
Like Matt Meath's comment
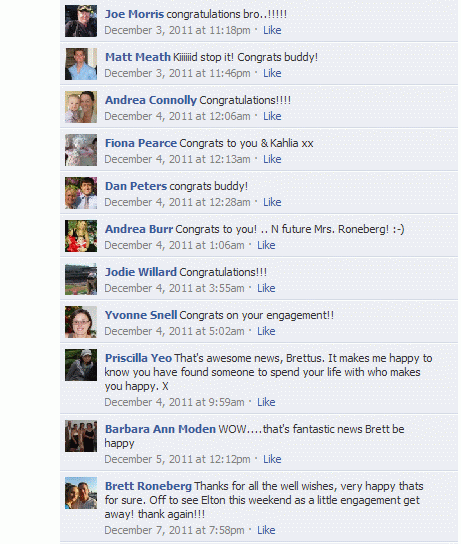[272, 73]
